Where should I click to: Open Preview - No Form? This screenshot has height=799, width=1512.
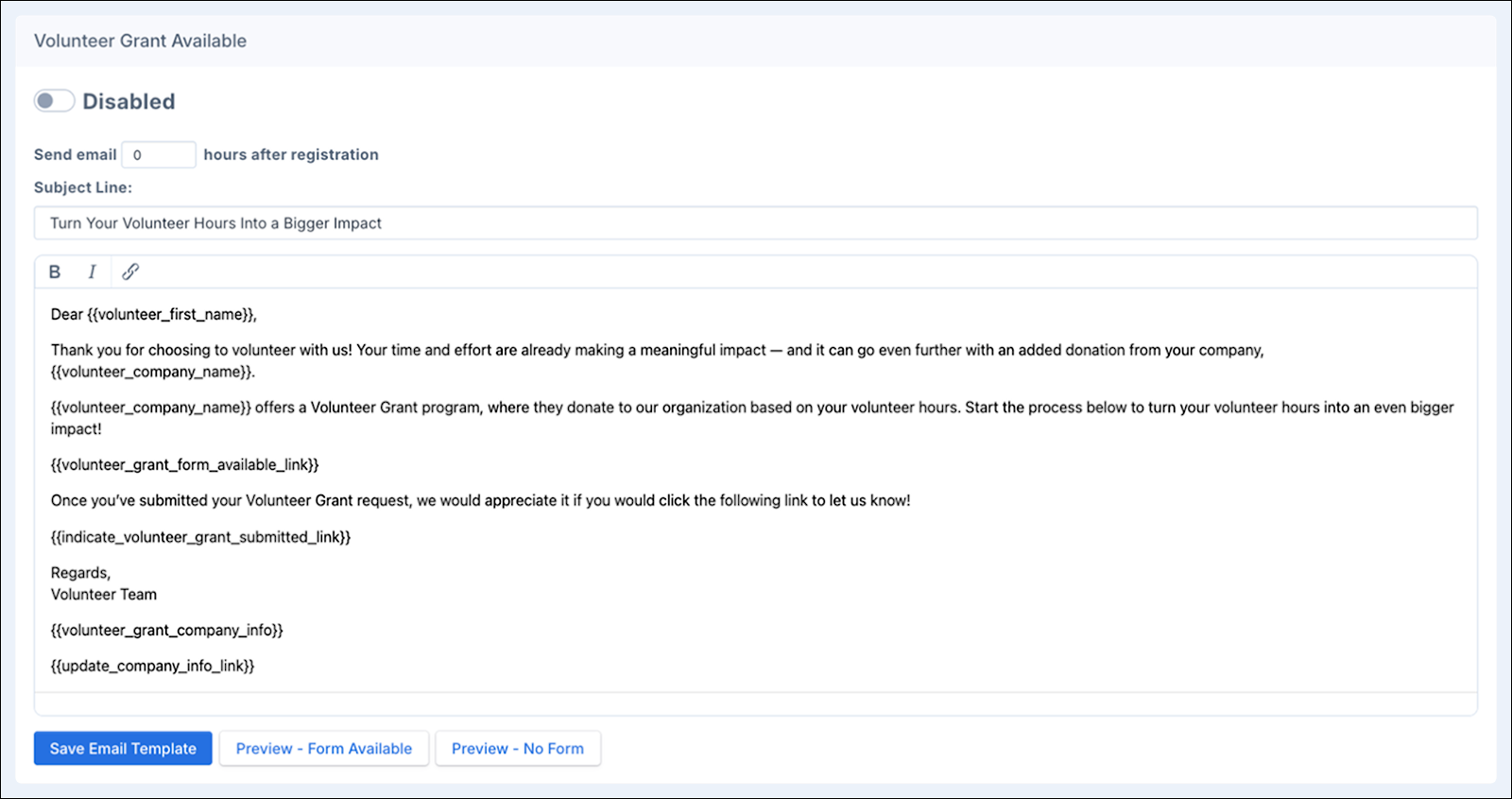(517, 748)
